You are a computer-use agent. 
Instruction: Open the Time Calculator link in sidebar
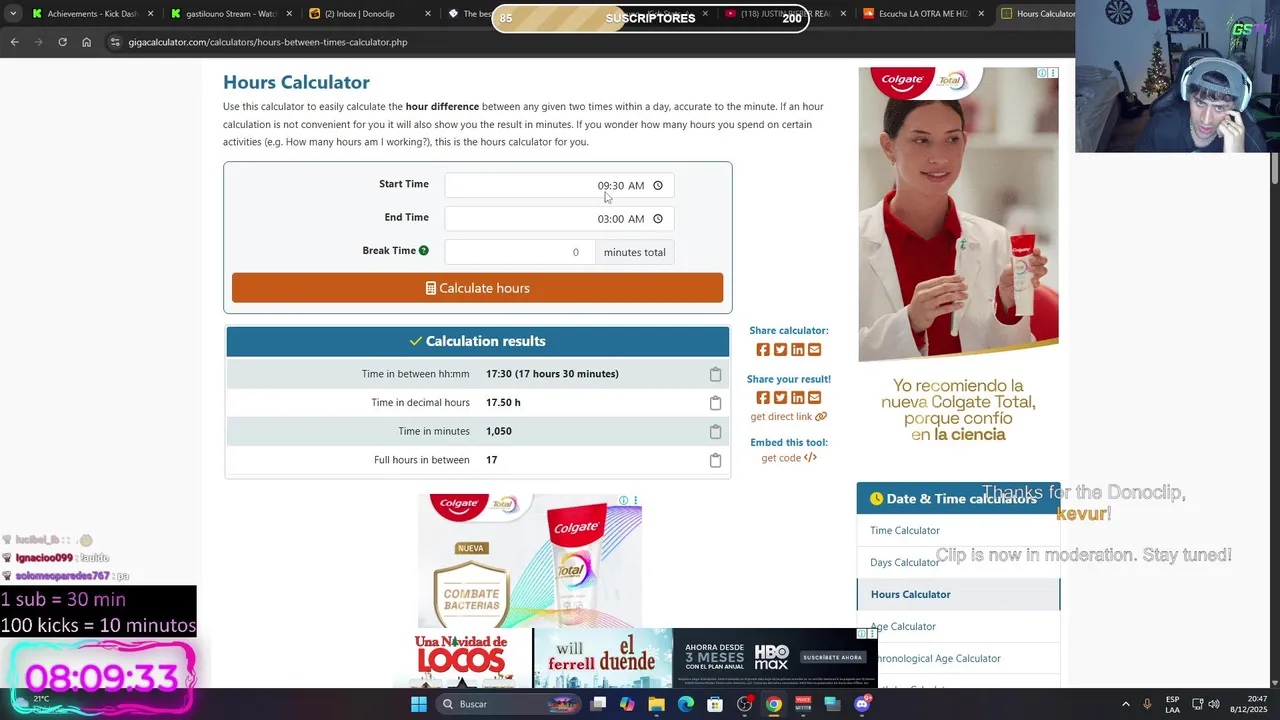coord(905,530)
